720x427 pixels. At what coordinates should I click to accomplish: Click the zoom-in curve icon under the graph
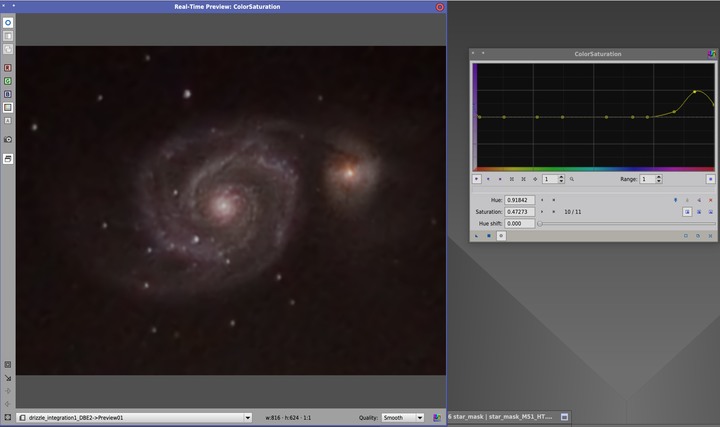pyautogui.click(x=512, y=179)
